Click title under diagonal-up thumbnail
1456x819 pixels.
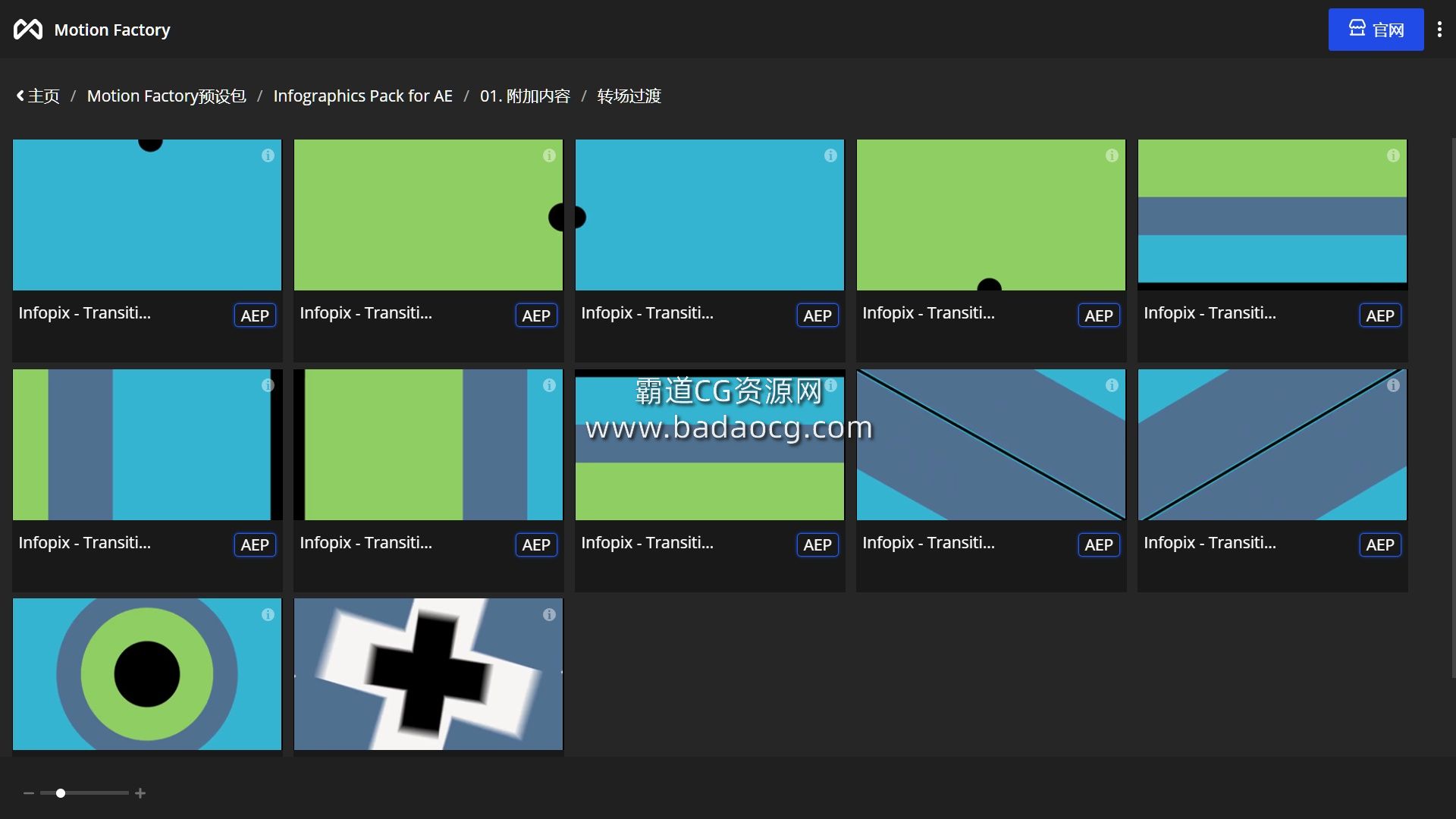click(x=1210, y=542)
